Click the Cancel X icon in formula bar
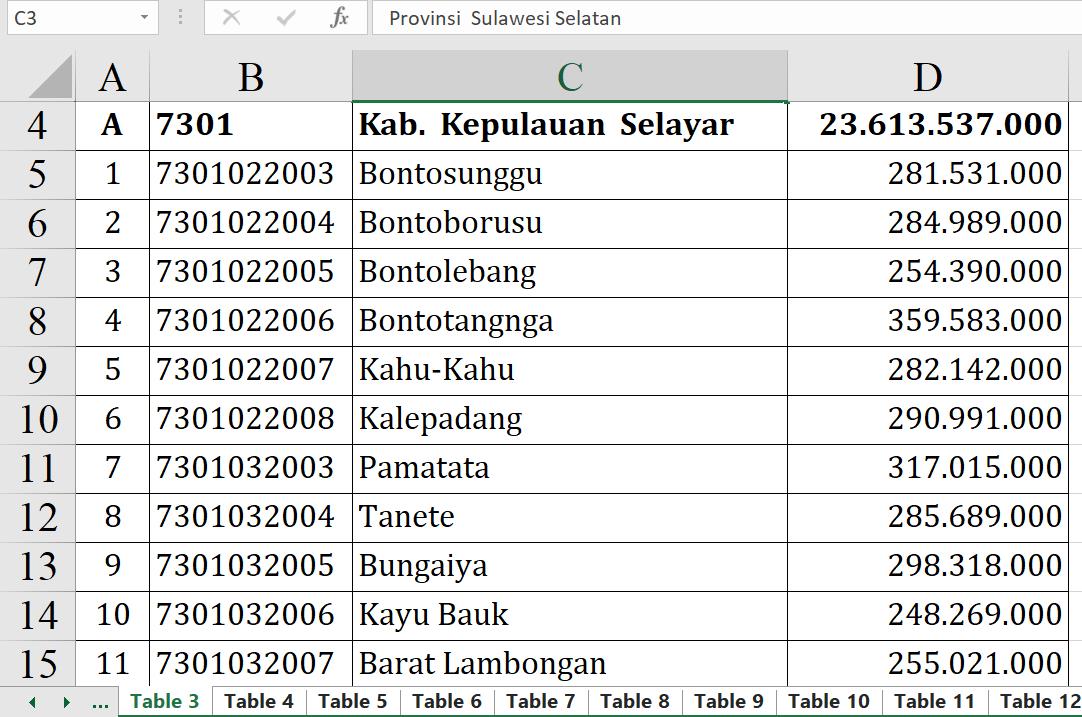Image resolution: width=1082 pixels, height=717 pixels. tap(232, 18)
